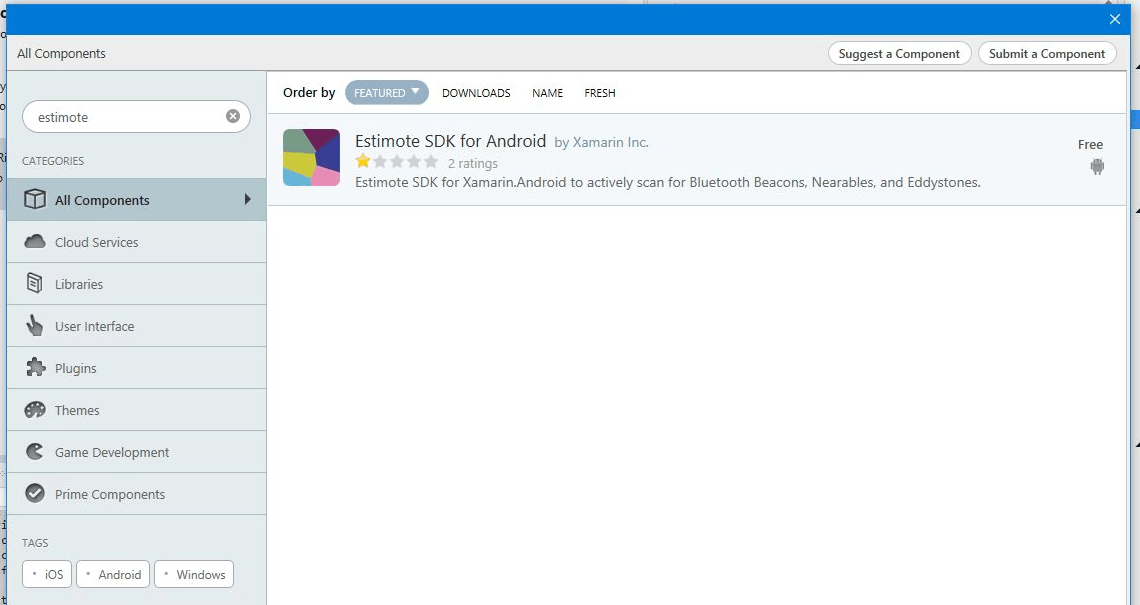Click Submit a Component button

coord(1047,54)
